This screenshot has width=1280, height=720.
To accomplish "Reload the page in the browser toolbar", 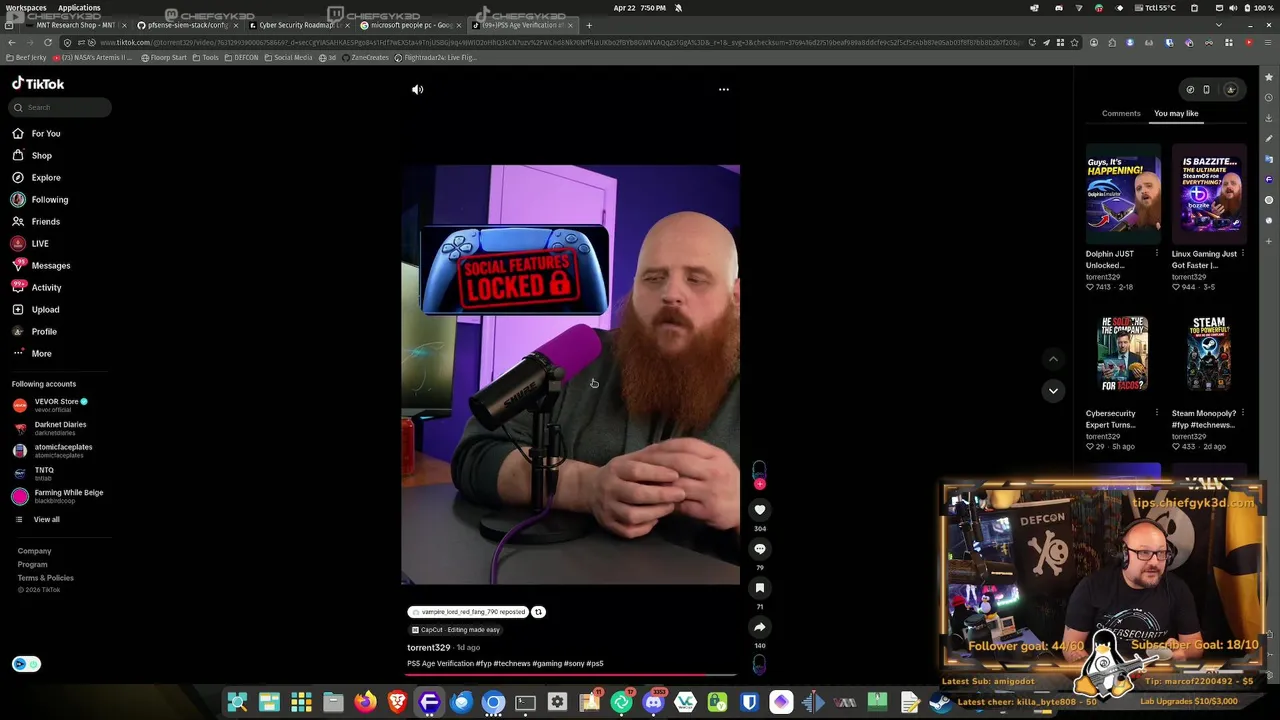I will [x=48, y=42].
